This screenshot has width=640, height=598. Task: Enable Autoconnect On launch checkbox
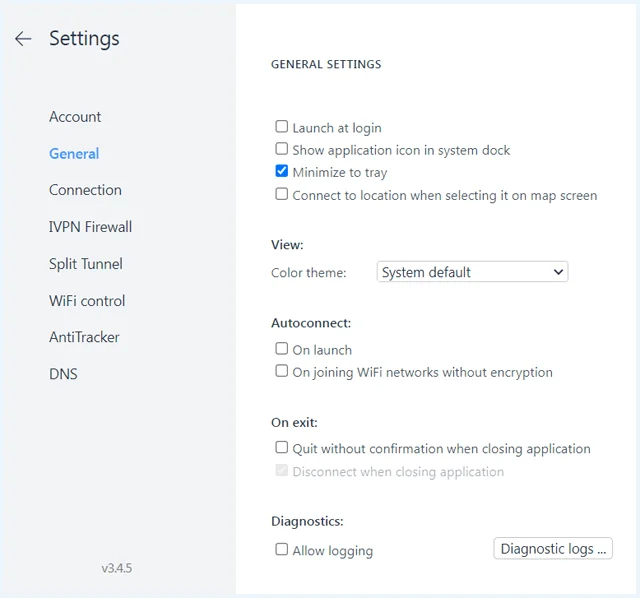[282, 349]
